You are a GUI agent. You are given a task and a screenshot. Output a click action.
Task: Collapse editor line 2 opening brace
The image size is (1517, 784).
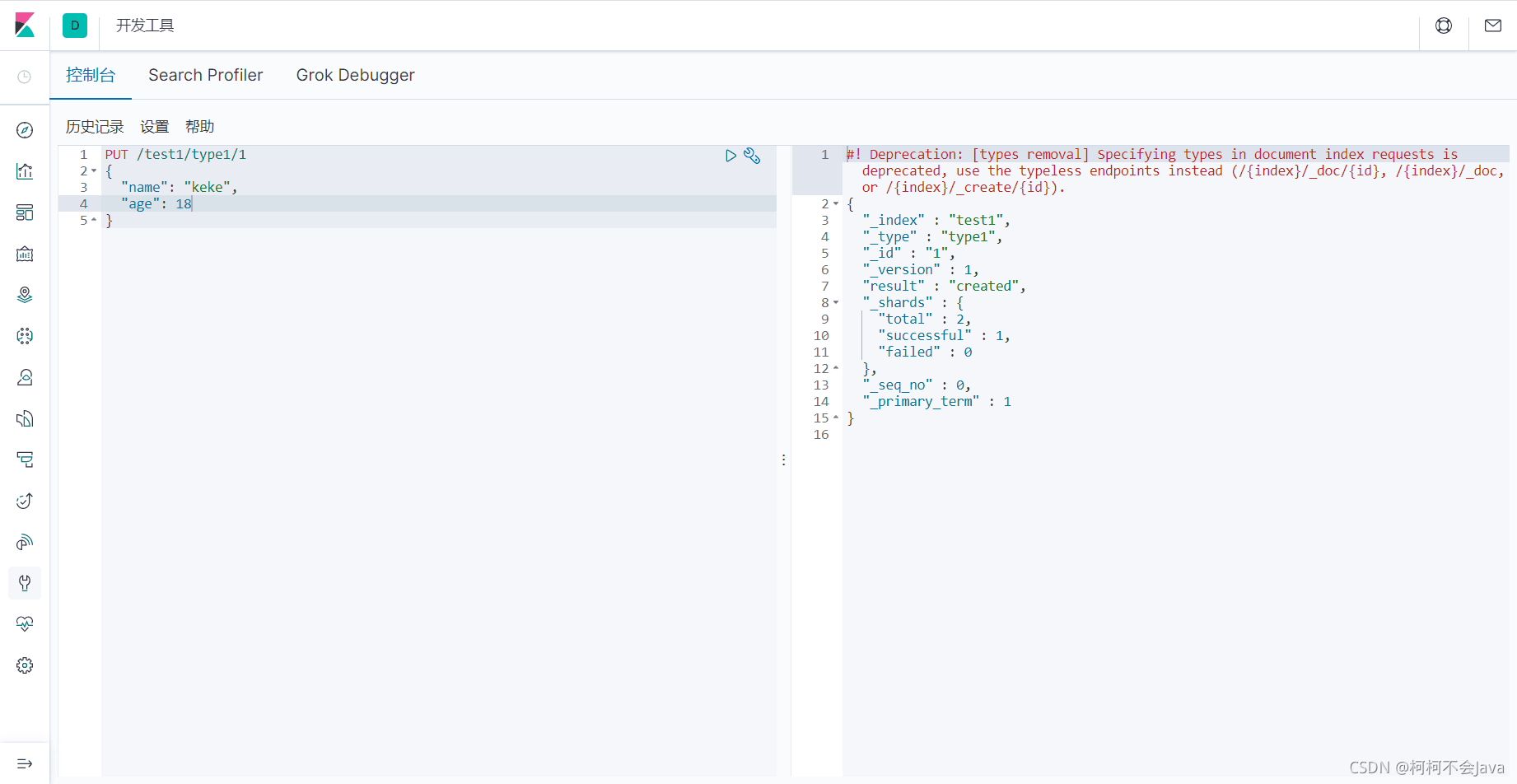[x=94, y=171]
